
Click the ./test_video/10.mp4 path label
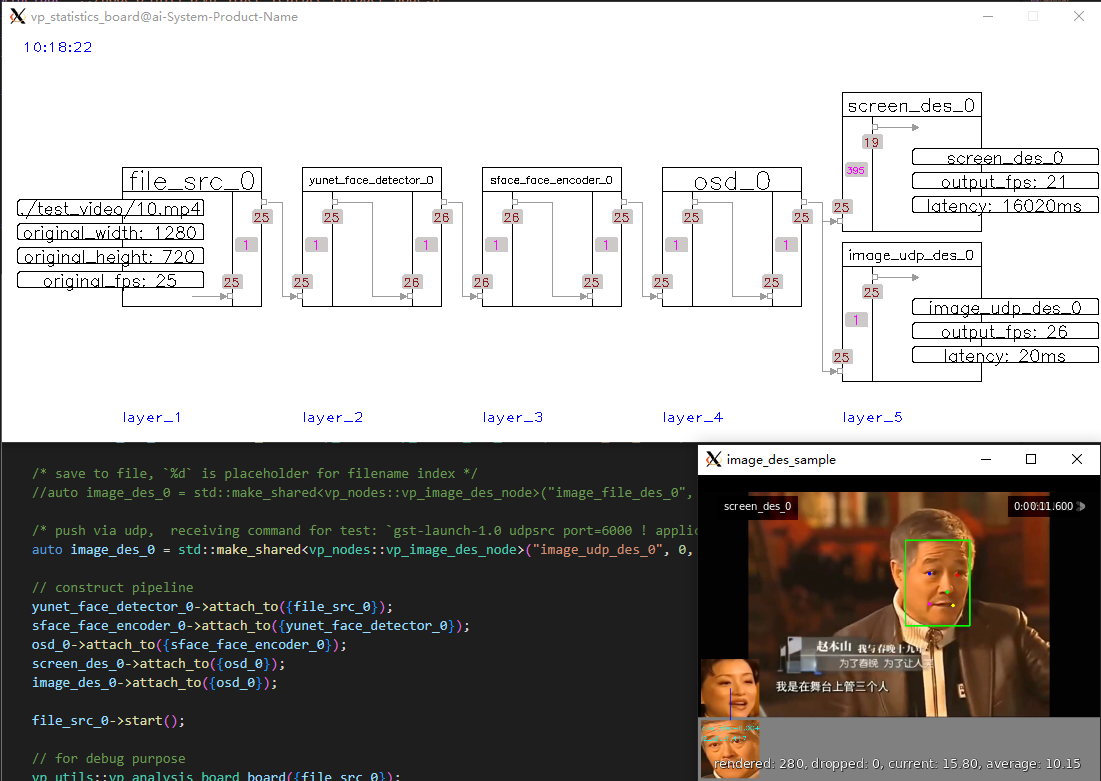[x=111, y=209]
